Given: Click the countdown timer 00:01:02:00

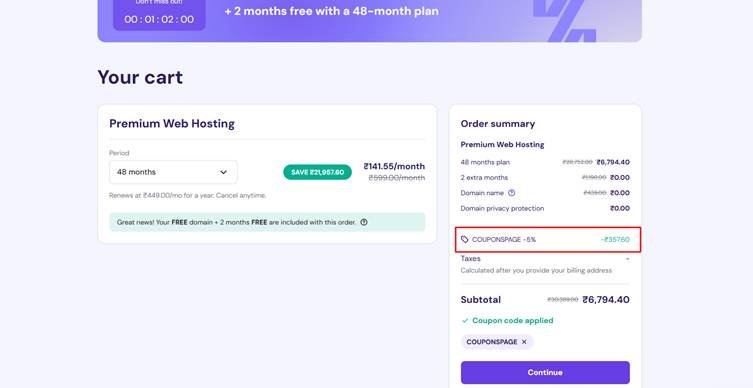Looking at the screenshot, I should pyautogui.click(x=159, y=20).
